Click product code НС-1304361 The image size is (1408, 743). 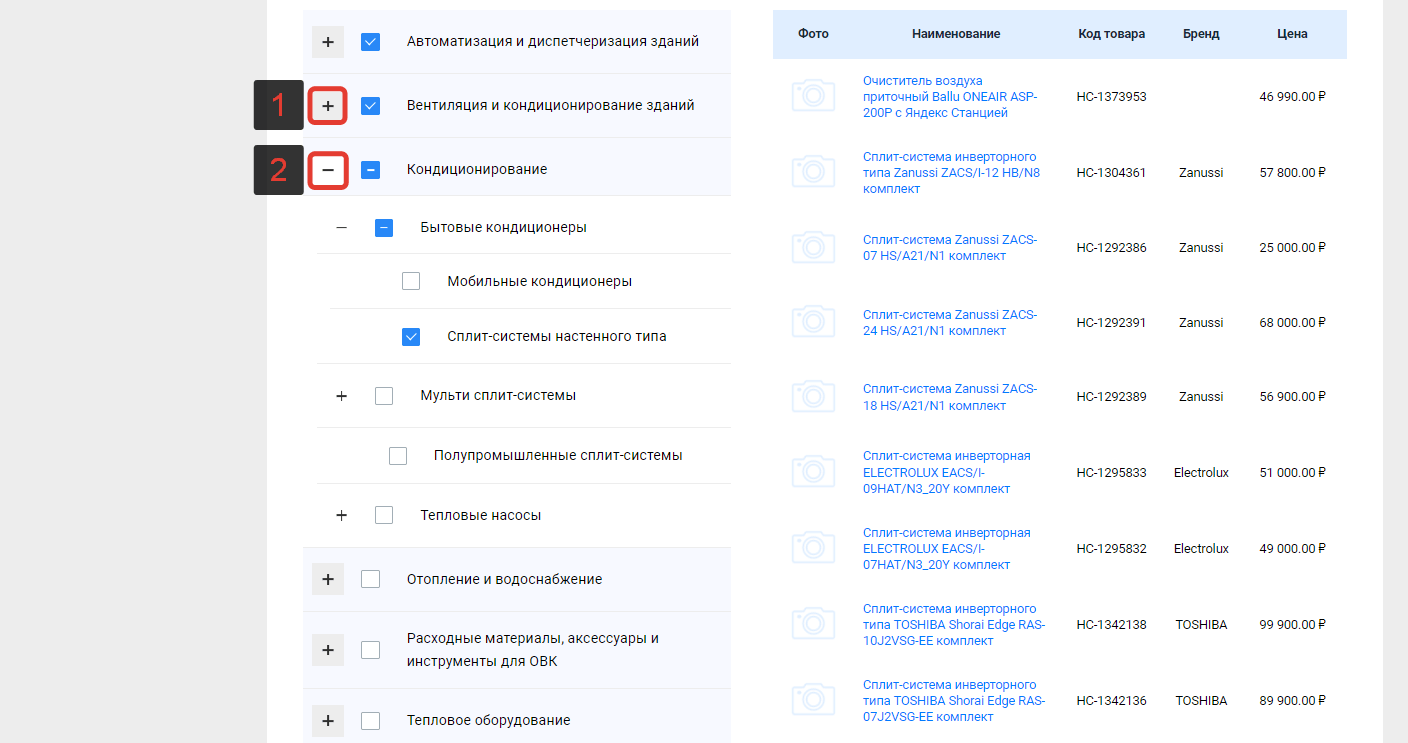tap(1112, 173)
